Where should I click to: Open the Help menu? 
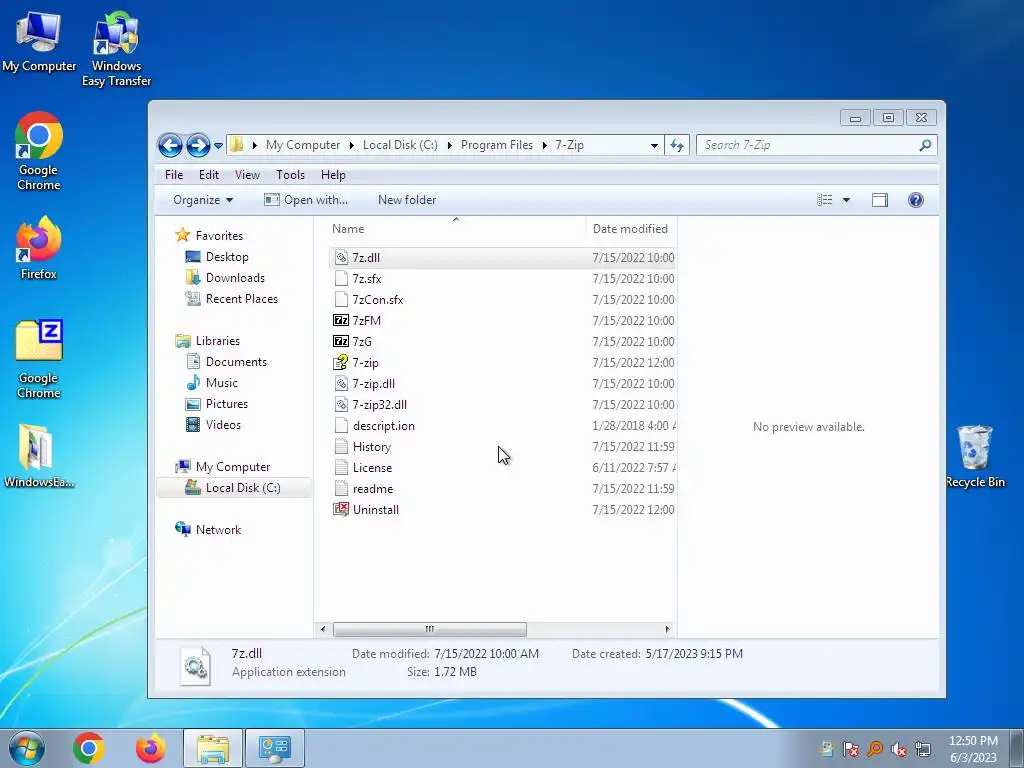point(333,175)
